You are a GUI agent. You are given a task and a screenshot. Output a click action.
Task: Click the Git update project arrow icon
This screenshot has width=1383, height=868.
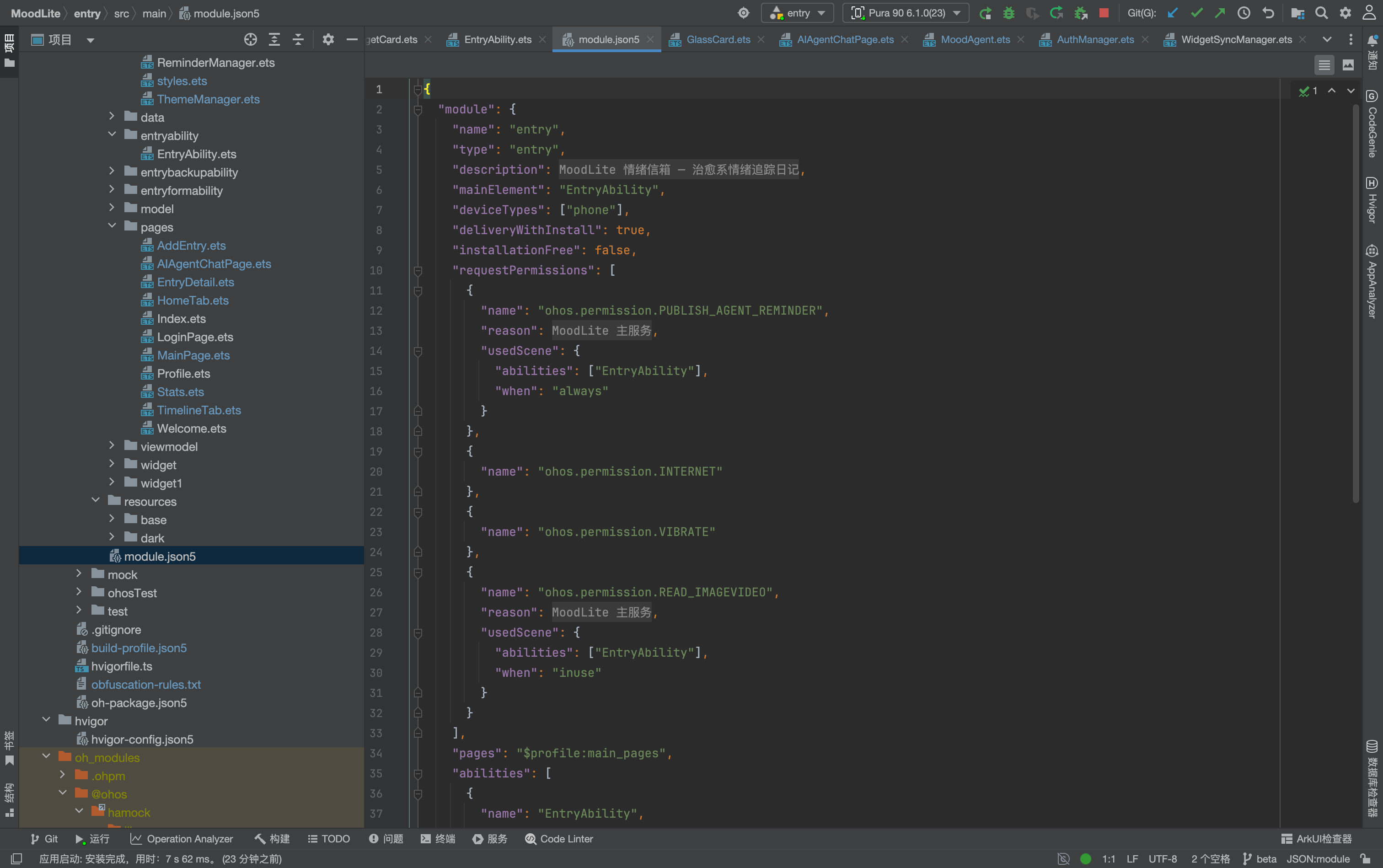[x=1172, y=13]
